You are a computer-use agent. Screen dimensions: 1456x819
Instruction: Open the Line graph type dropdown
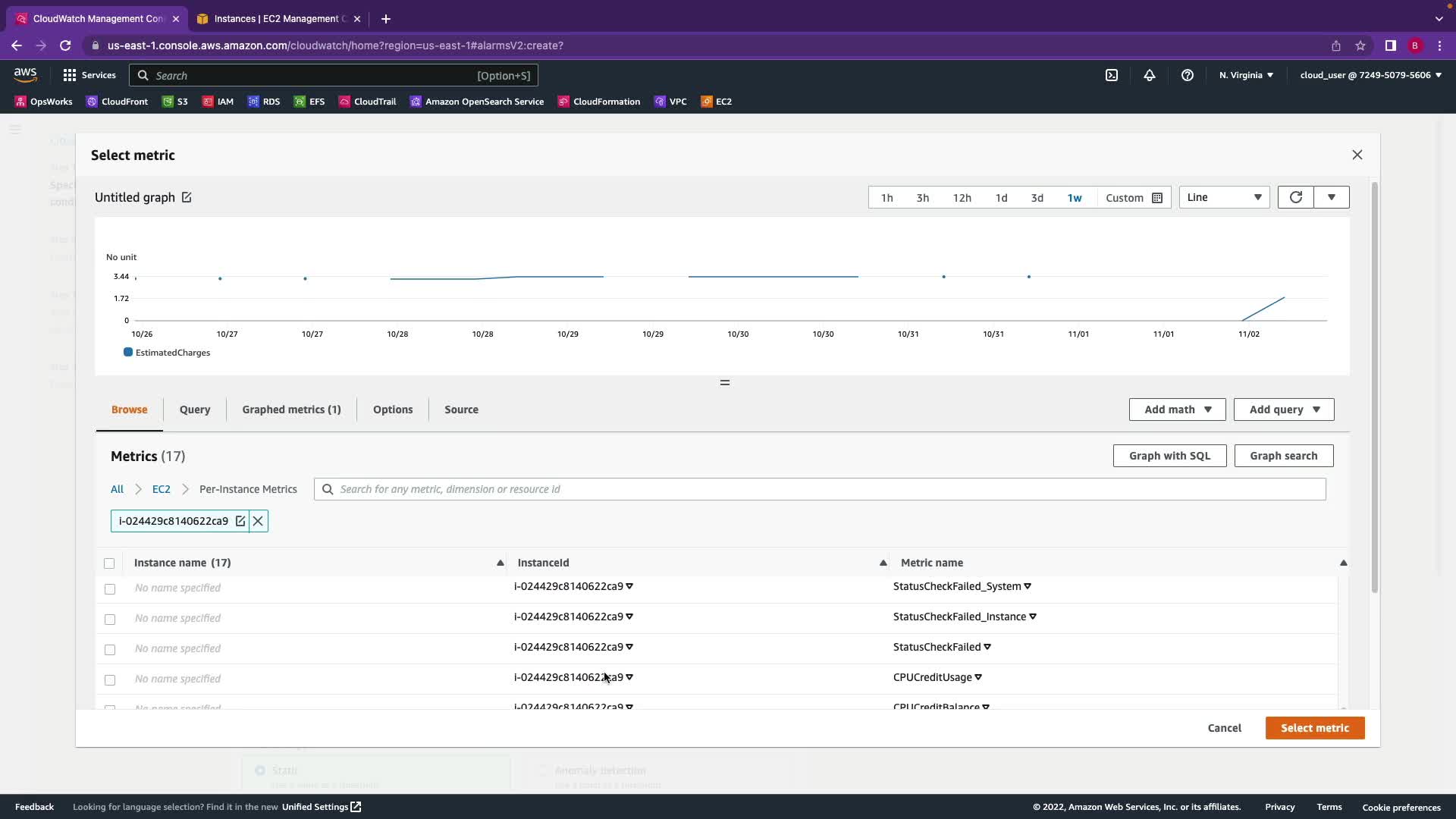point(1224,197)
